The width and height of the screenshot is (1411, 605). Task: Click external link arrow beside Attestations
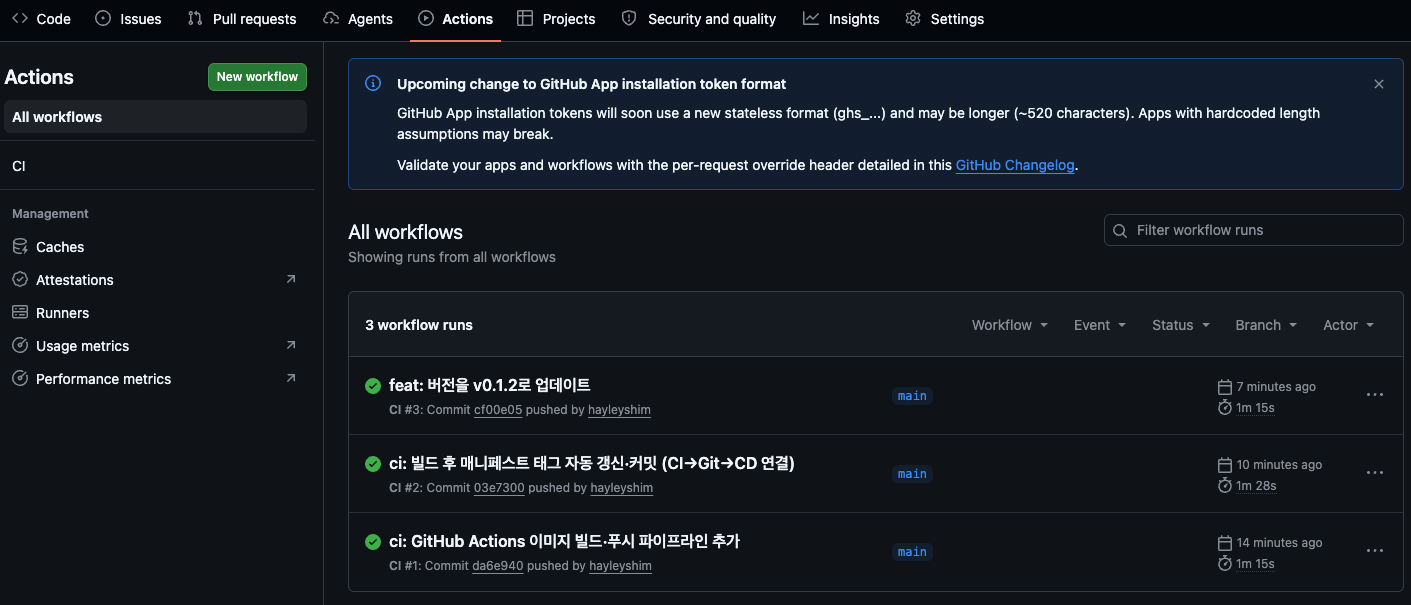pyautogui.click(x=291, y=279)
